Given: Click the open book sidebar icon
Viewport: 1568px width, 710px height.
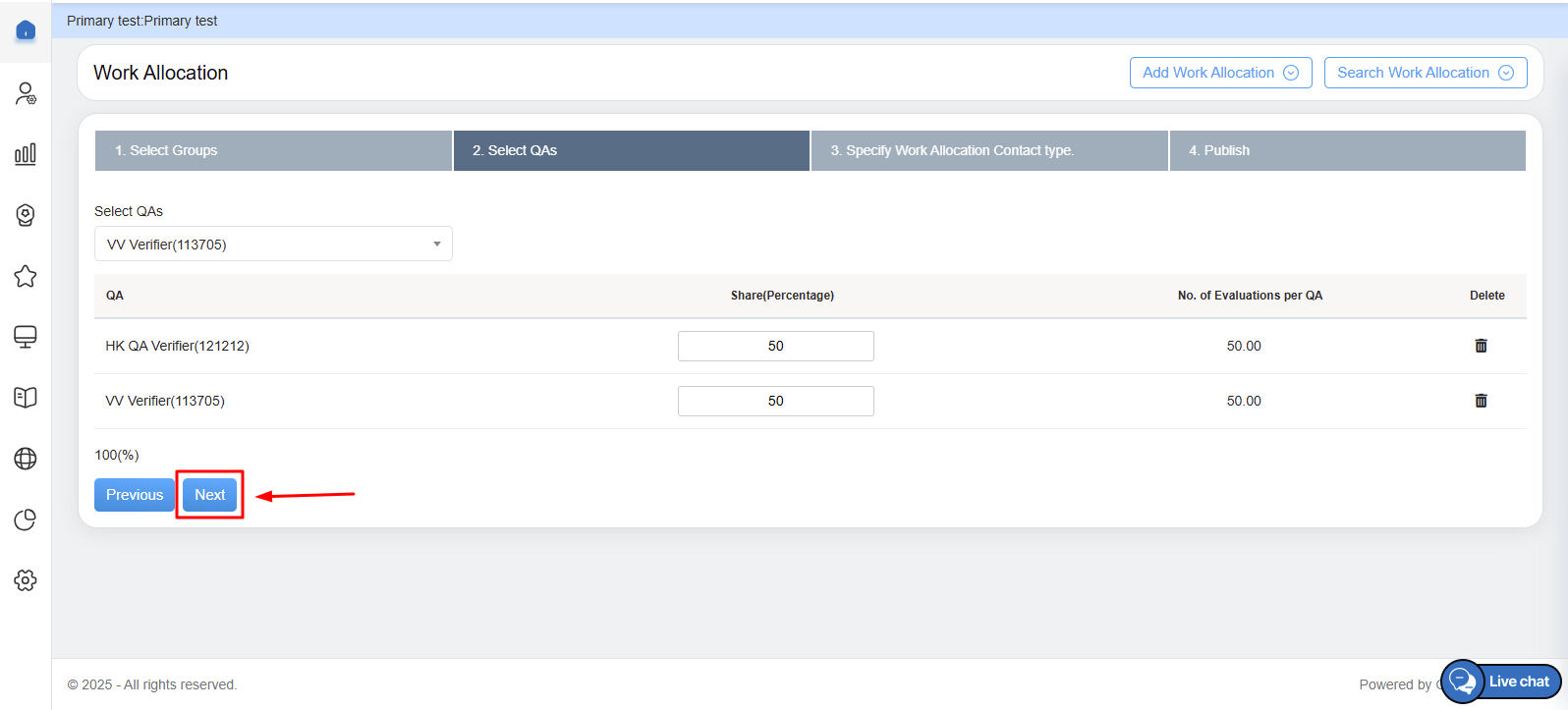Looking at the screenshot, I should pos(26,398).
